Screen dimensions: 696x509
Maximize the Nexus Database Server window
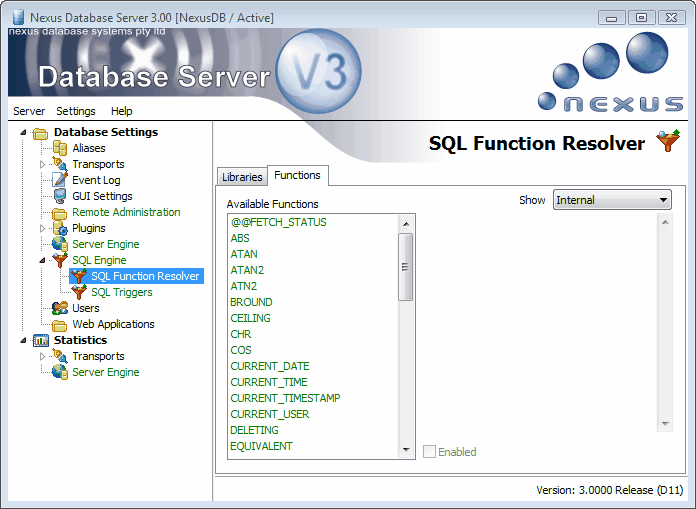tap(641, 18)
